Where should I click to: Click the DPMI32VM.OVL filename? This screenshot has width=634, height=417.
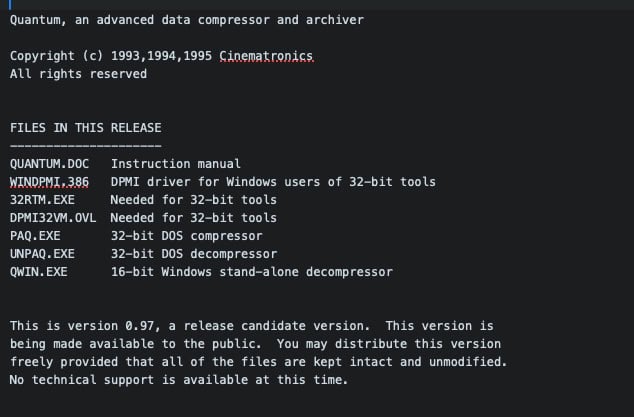(53, 218)
